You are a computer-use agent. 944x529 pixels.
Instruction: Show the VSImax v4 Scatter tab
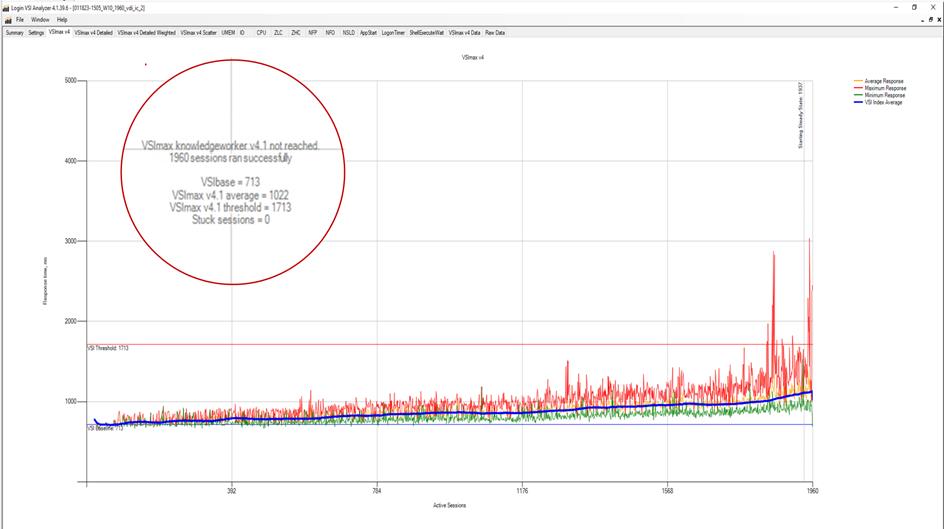(x=198, y=32)
